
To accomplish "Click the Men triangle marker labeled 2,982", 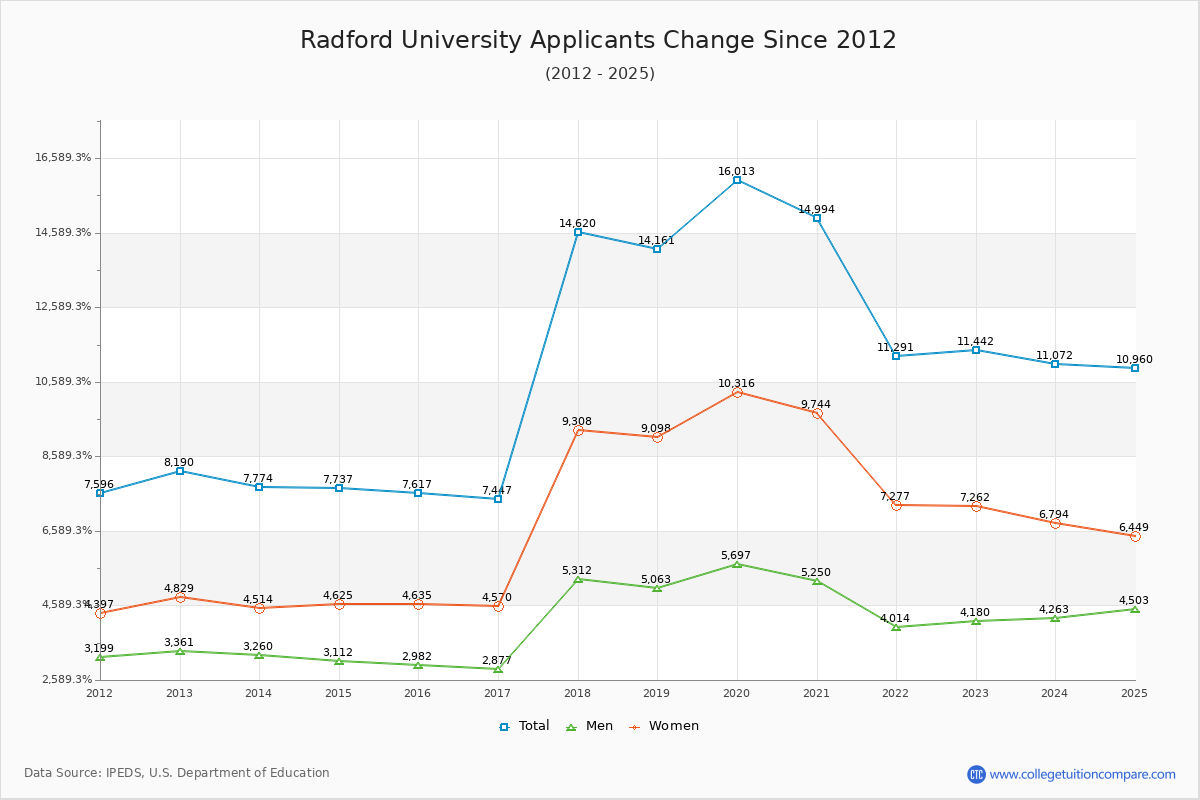I will coord(418,665).
